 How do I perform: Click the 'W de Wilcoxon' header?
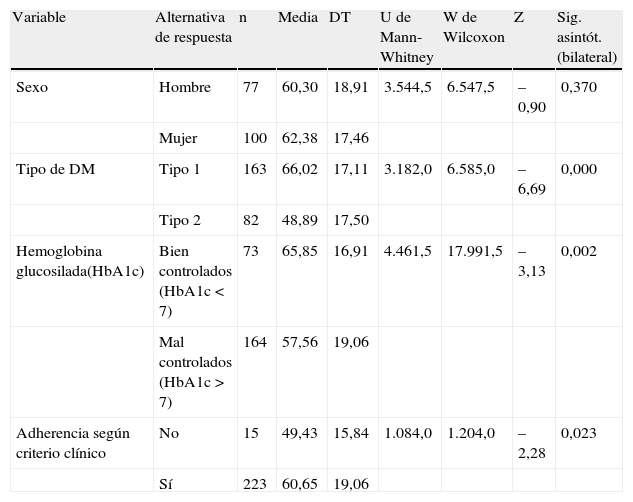pos(473,27)
